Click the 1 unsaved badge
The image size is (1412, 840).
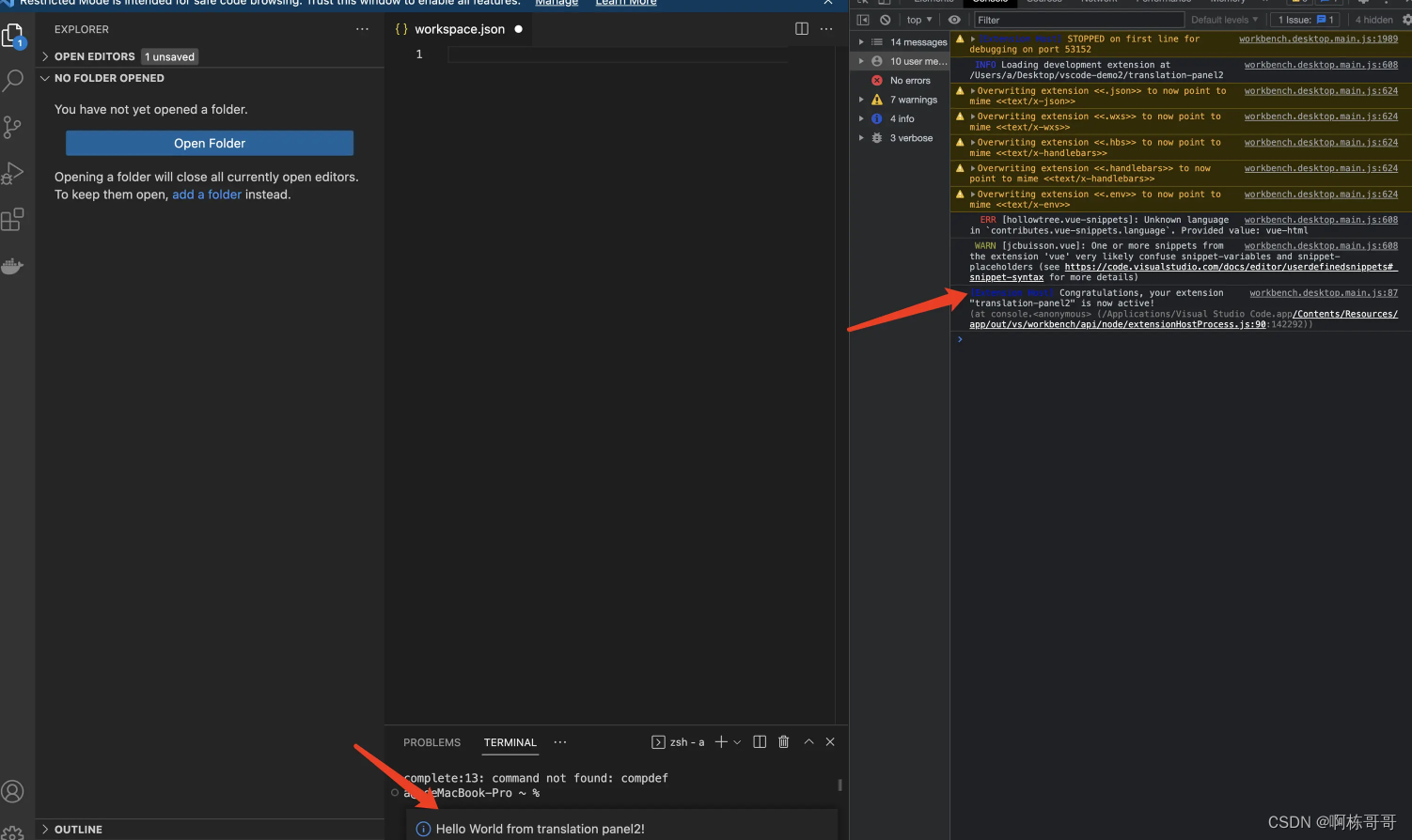click(170, 56)
